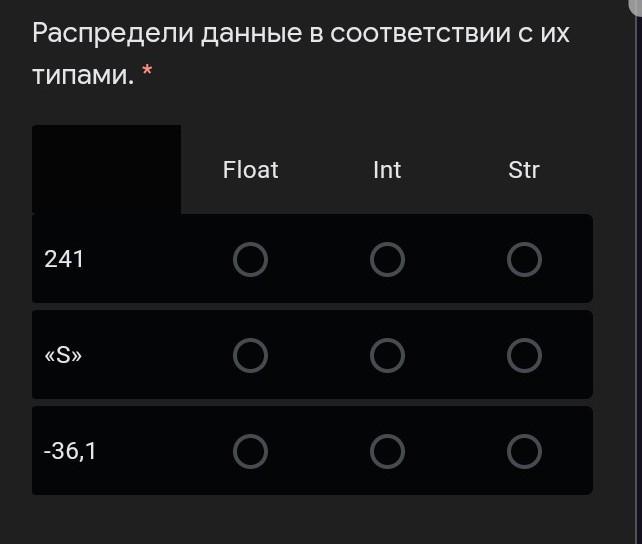Pick Int for the -36,1 row
The width and height of the screenshot is (642, 544).
387,452
